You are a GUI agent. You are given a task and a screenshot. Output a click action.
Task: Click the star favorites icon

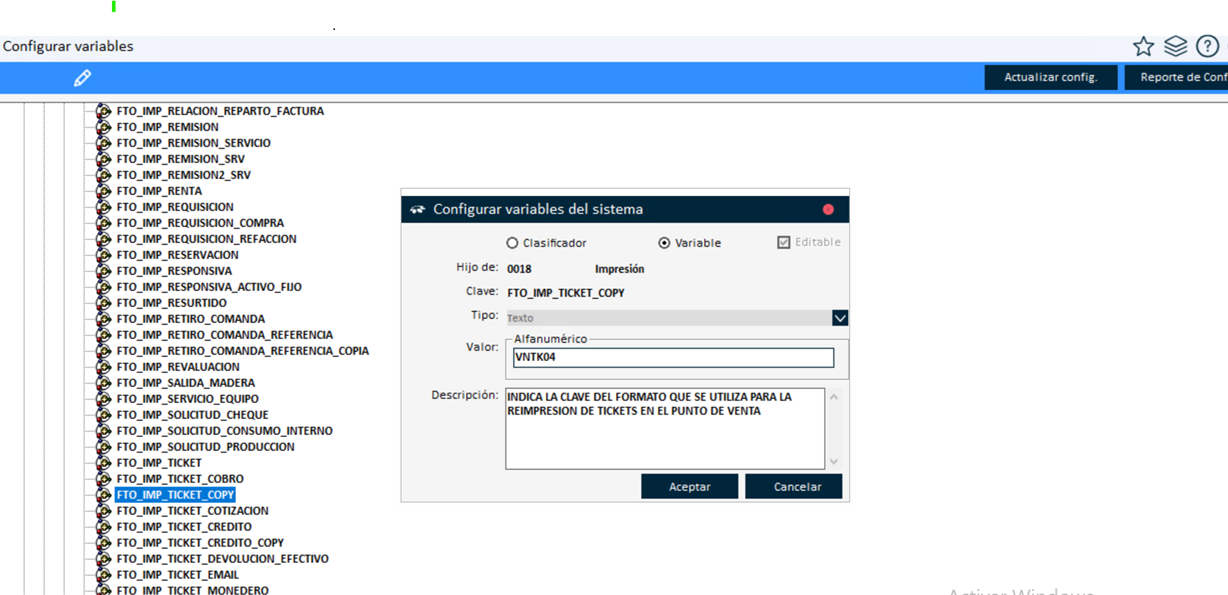click(x=1143, y=47)
